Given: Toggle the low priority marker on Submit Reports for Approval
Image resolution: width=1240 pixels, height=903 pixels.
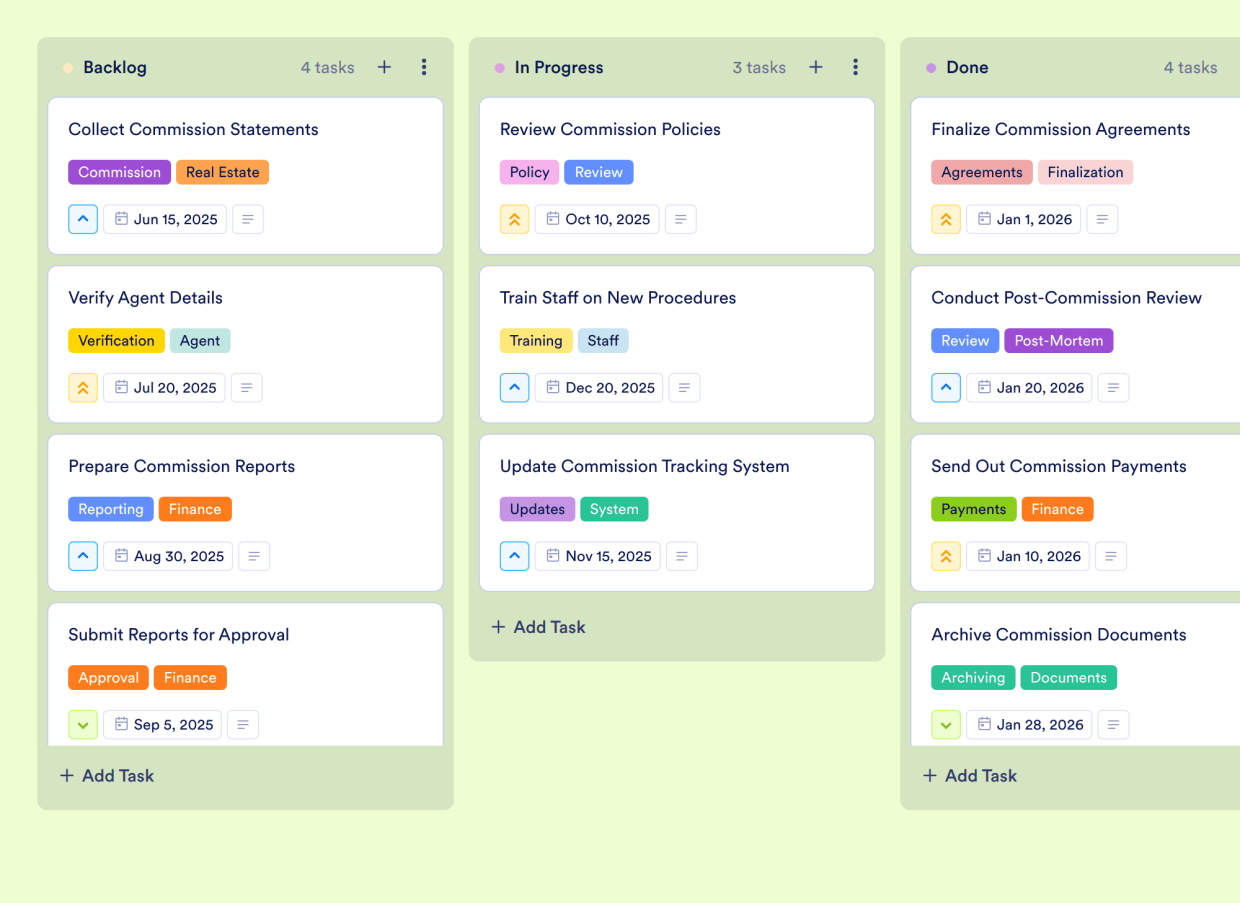Looking at the screenshot, I should (83, 724).
